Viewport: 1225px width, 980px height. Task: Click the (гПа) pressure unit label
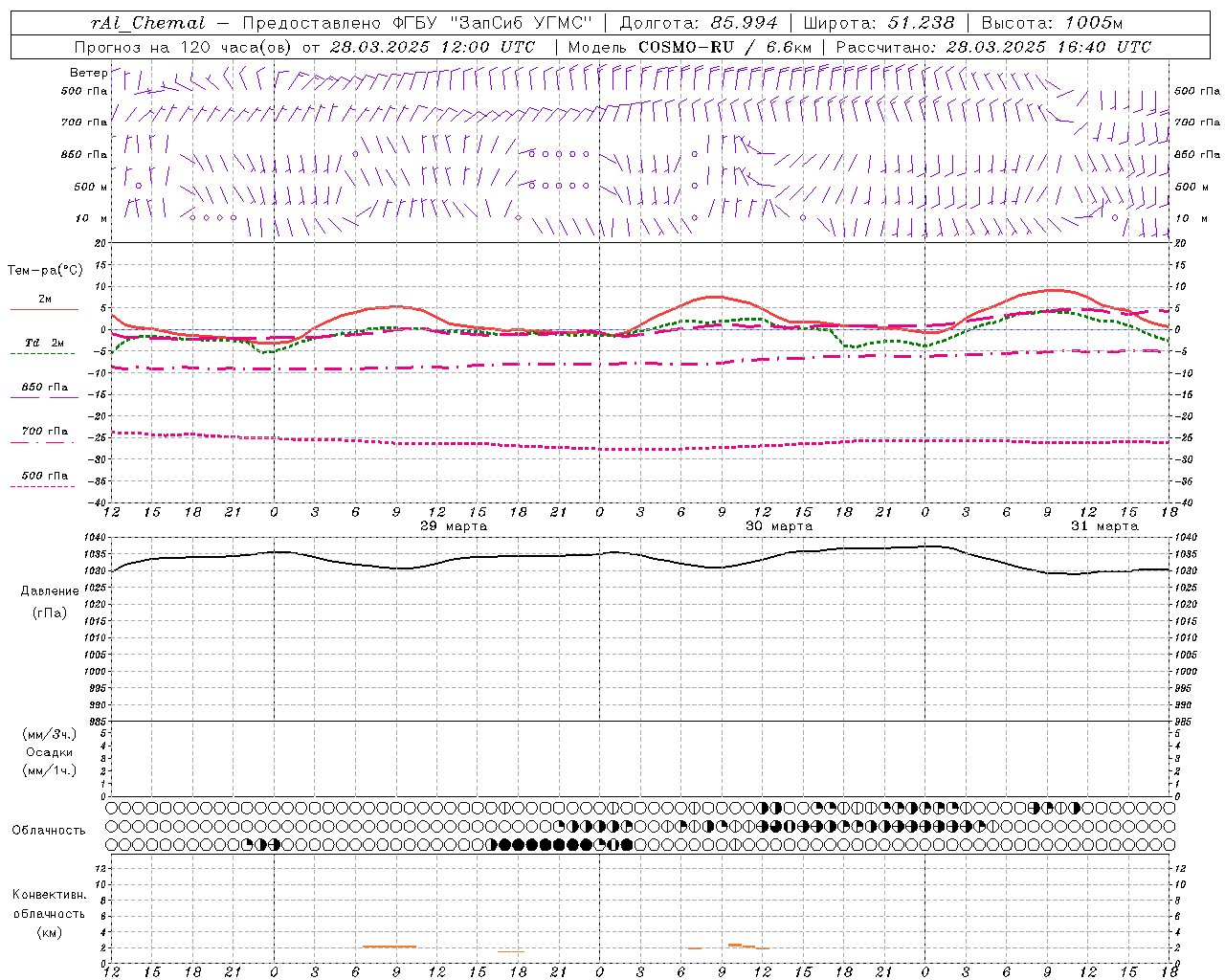(50, 613)
